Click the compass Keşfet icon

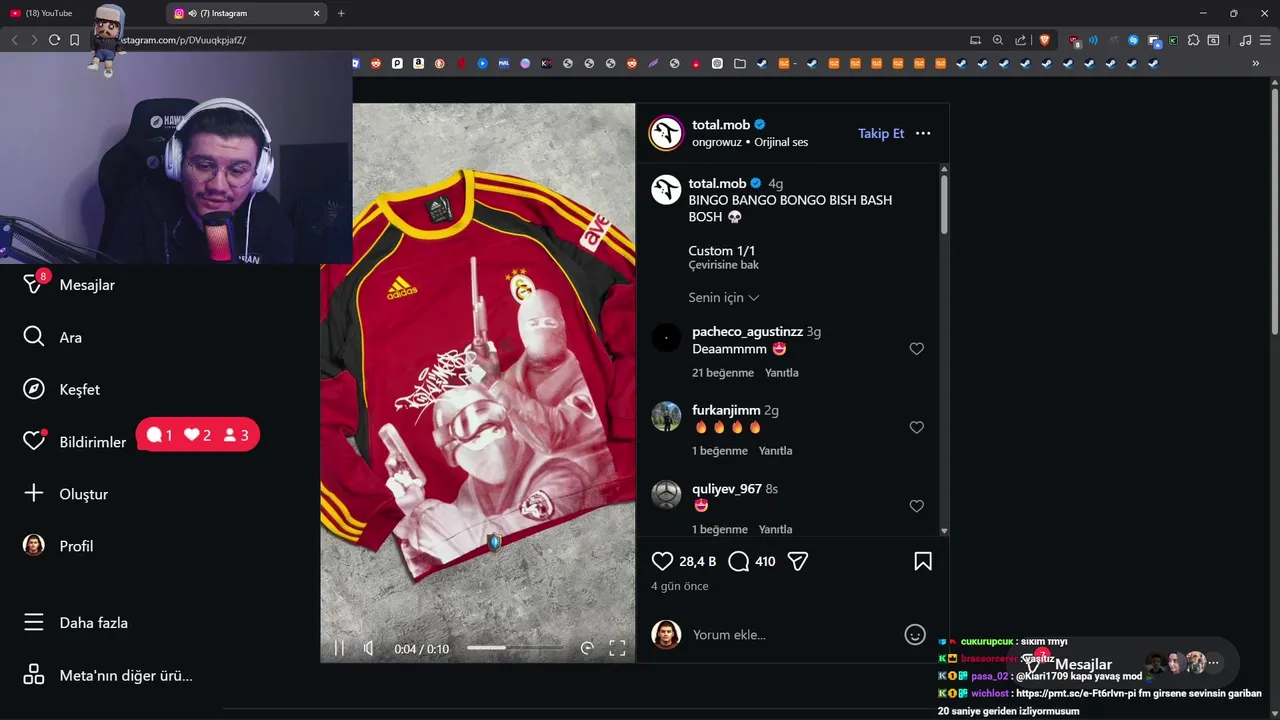34,389
